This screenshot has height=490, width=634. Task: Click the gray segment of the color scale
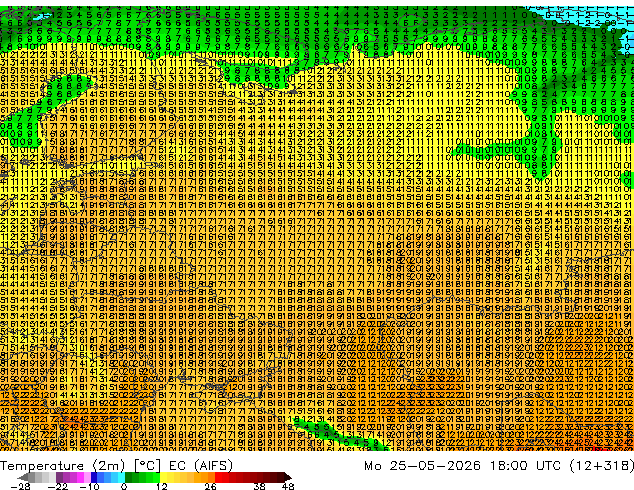coord(42,477)
